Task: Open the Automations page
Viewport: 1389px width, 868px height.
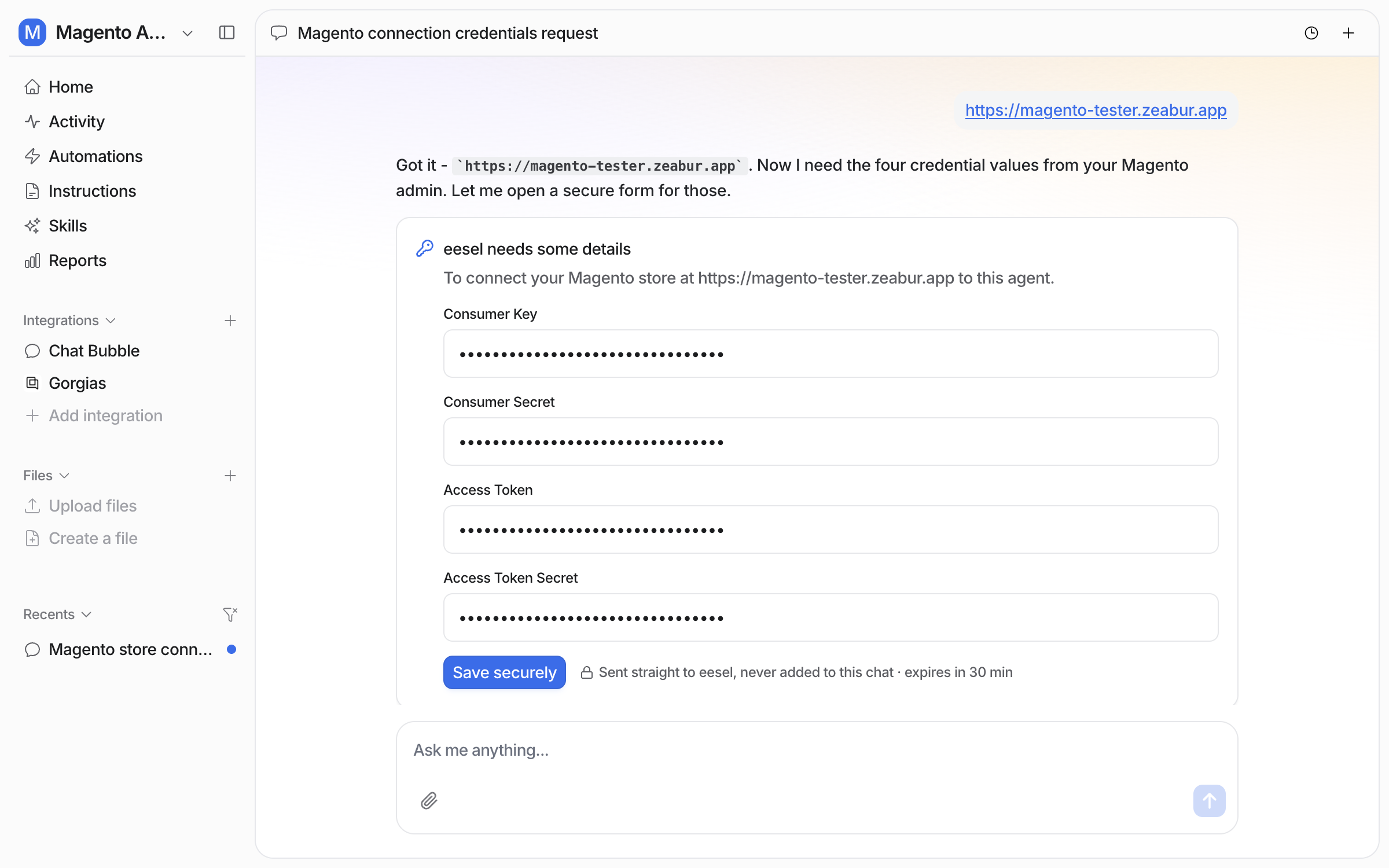Action: point(127,156)
